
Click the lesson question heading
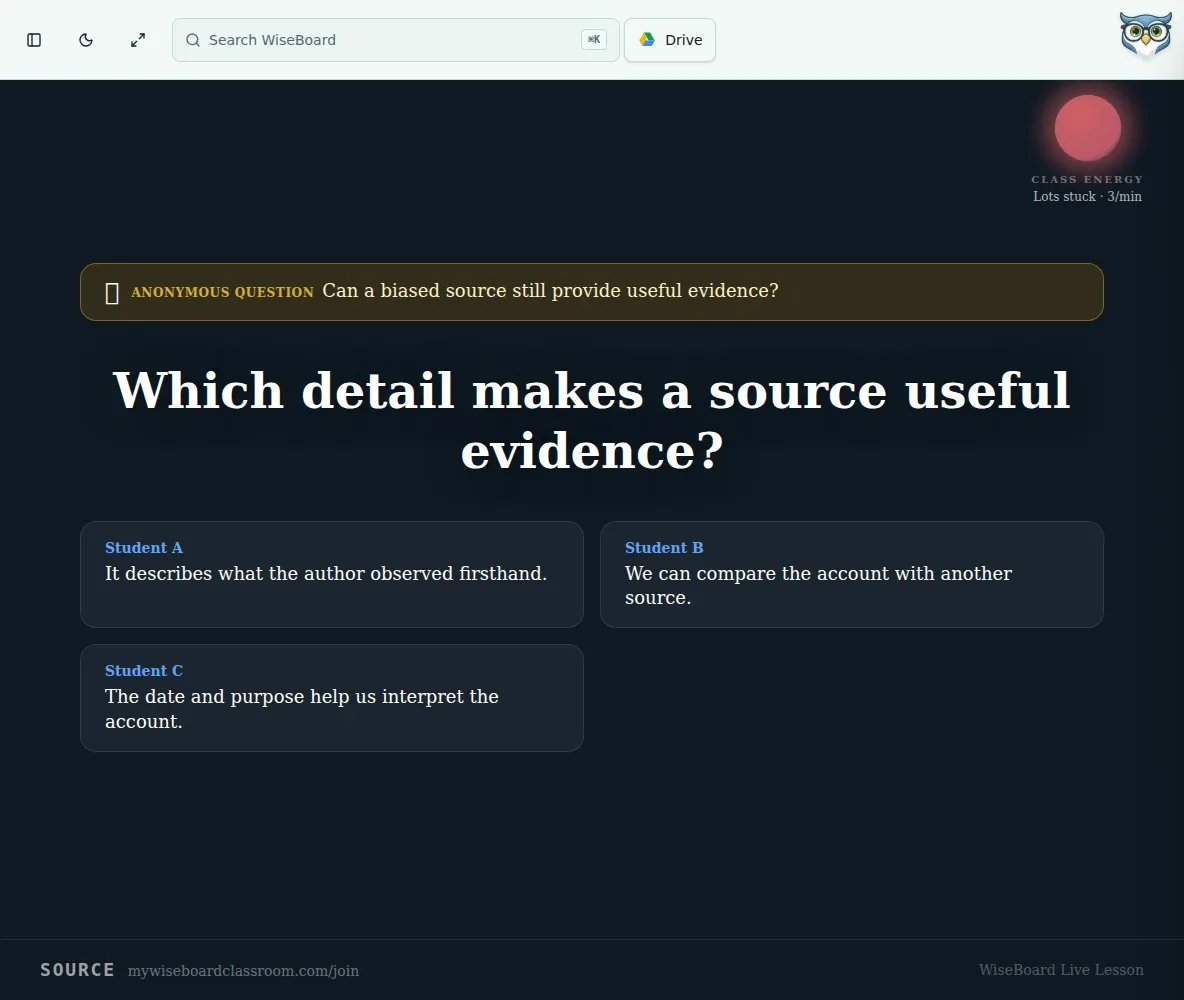coord(592,421)
